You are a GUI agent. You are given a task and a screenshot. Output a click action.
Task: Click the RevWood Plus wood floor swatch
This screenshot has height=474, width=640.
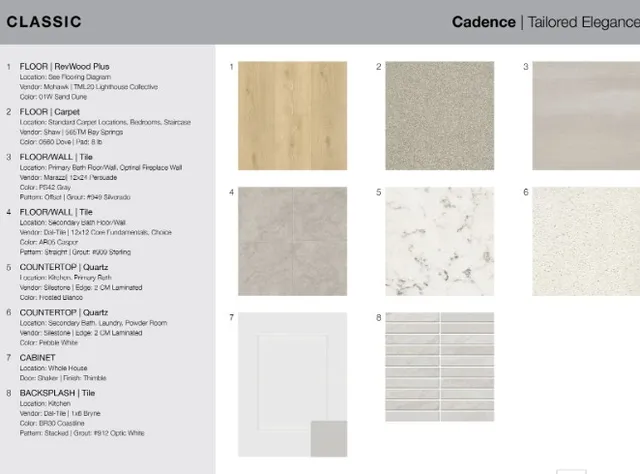pos(292,116)
